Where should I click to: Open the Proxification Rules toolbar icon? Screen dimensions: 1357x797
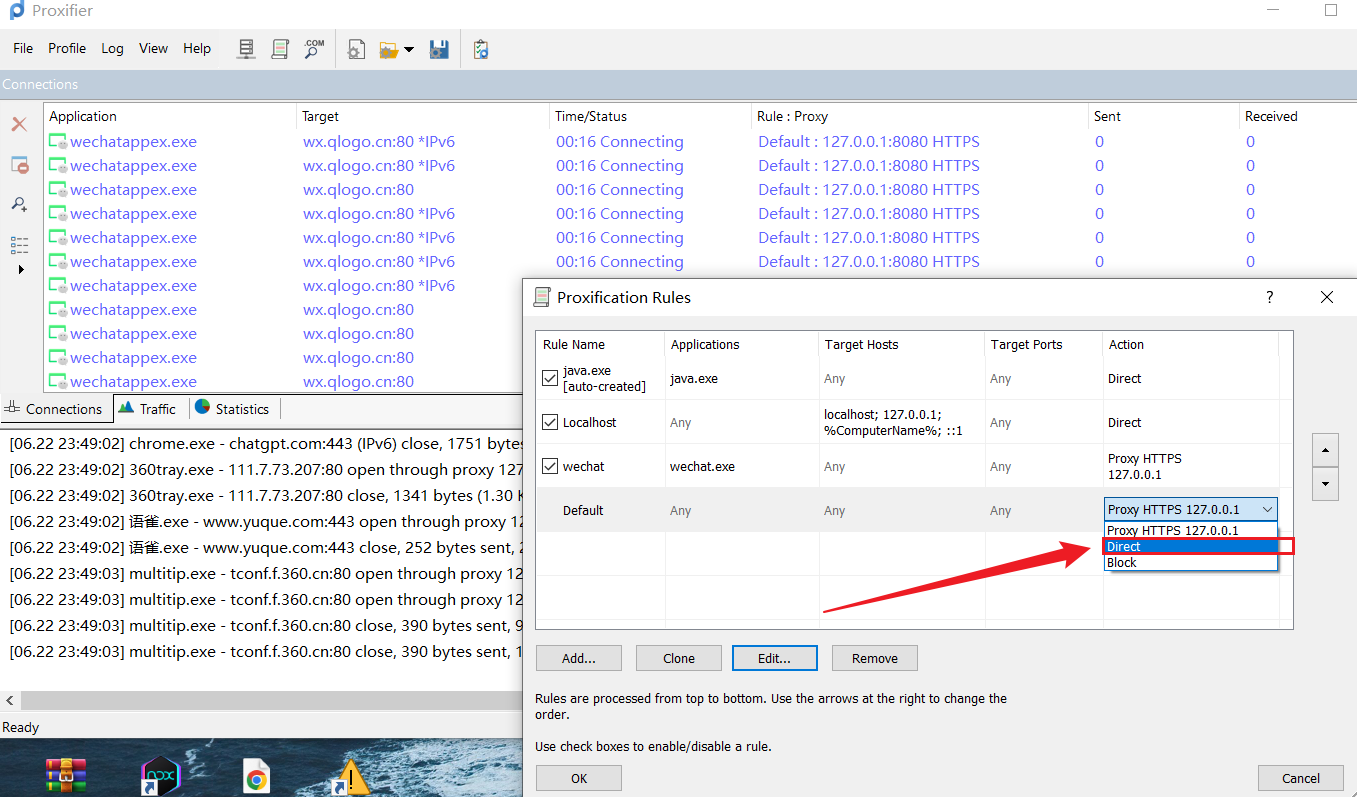[x=280, y=49]
